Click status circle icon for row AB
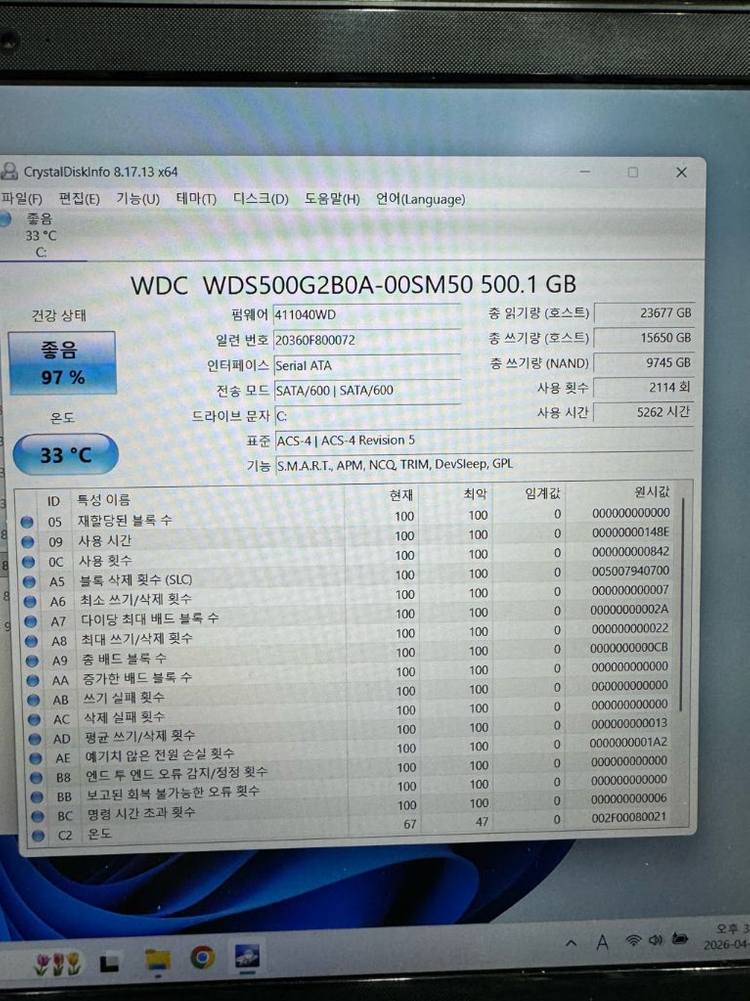 34,700
